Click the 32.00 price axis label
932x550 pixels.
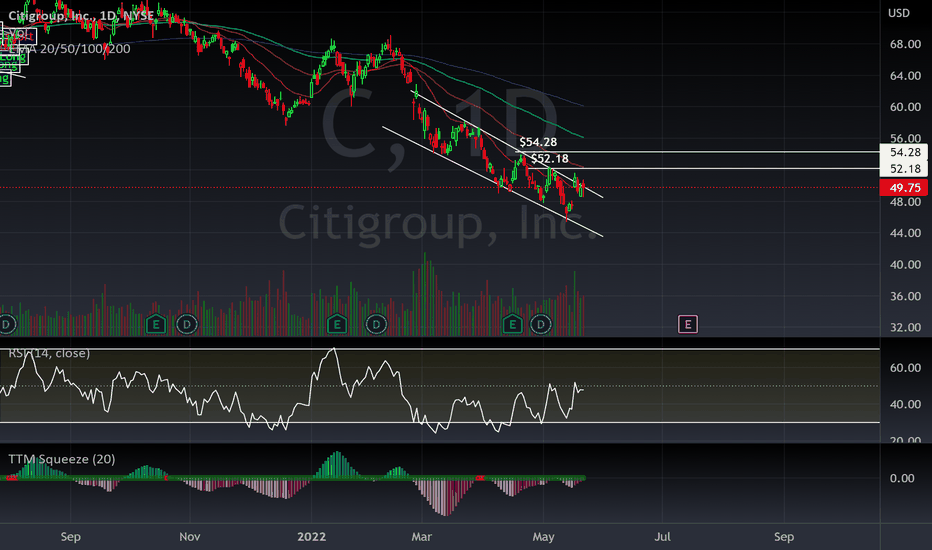905,328
